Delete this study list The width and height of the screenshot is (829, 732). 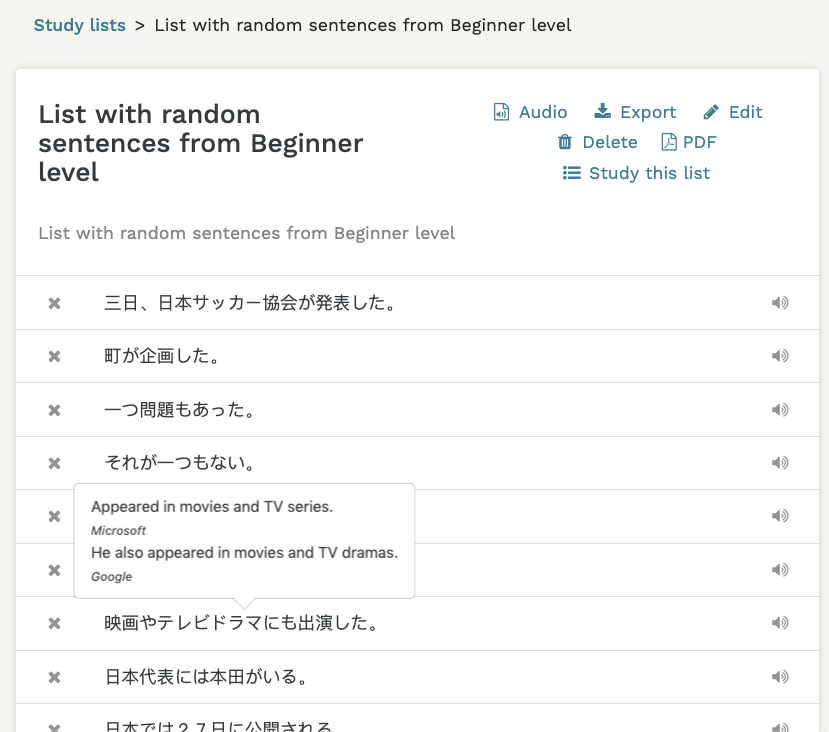point(597,142)
